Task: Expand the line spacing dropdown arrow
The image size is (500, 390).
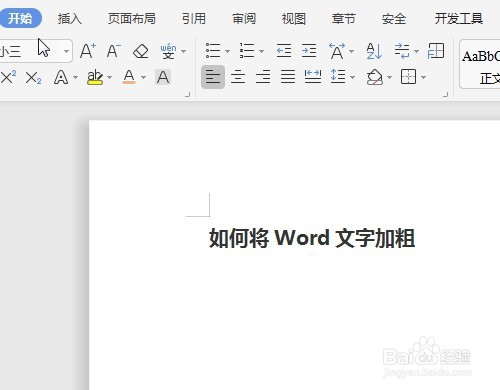Action: point(353,77)
